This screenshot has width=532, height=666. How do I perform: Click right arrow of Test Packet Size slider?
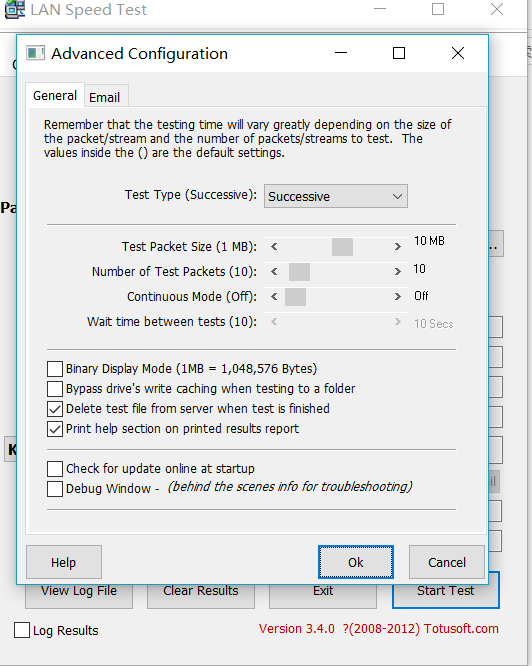[x=397, y=246]
